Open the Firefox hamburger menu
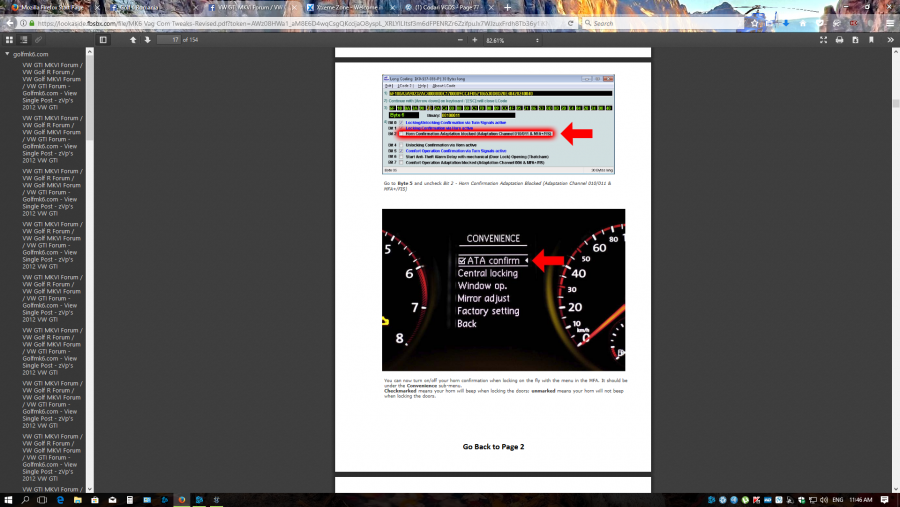 tap(890, 24)
